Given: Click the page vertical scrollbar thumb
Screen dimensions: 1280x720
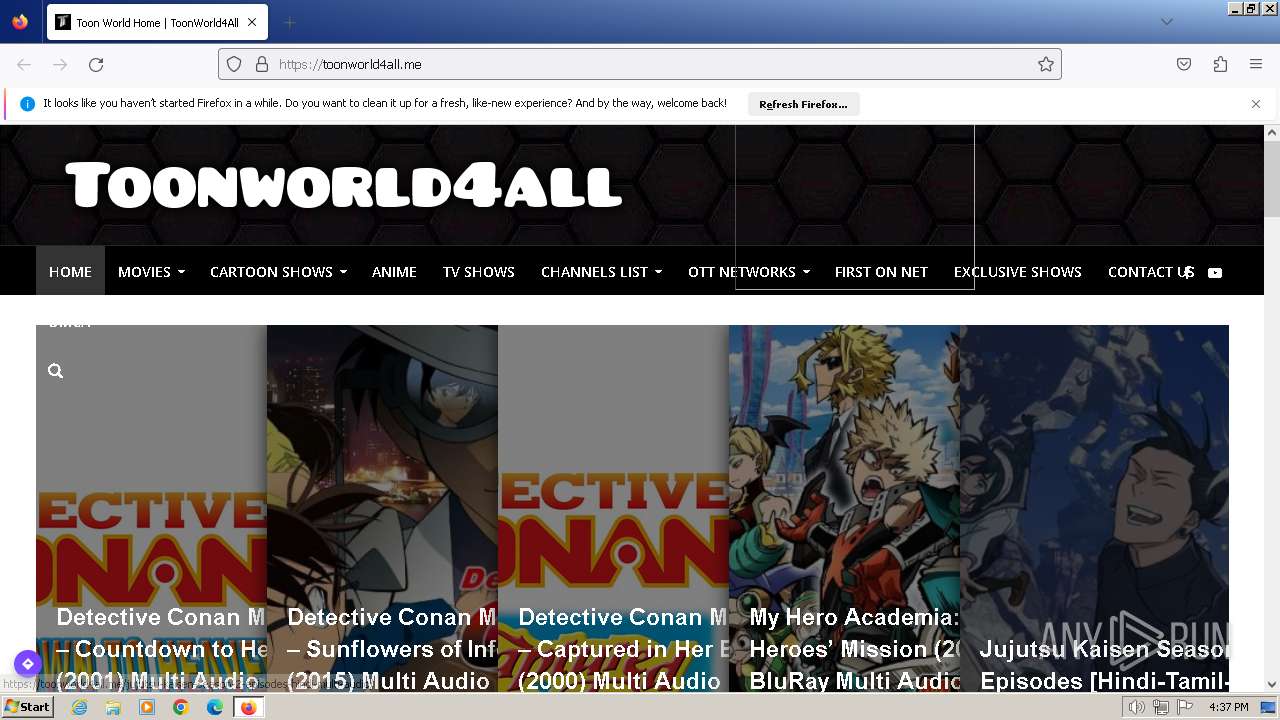Looking at the screenshot, I should pos(1272,179).
